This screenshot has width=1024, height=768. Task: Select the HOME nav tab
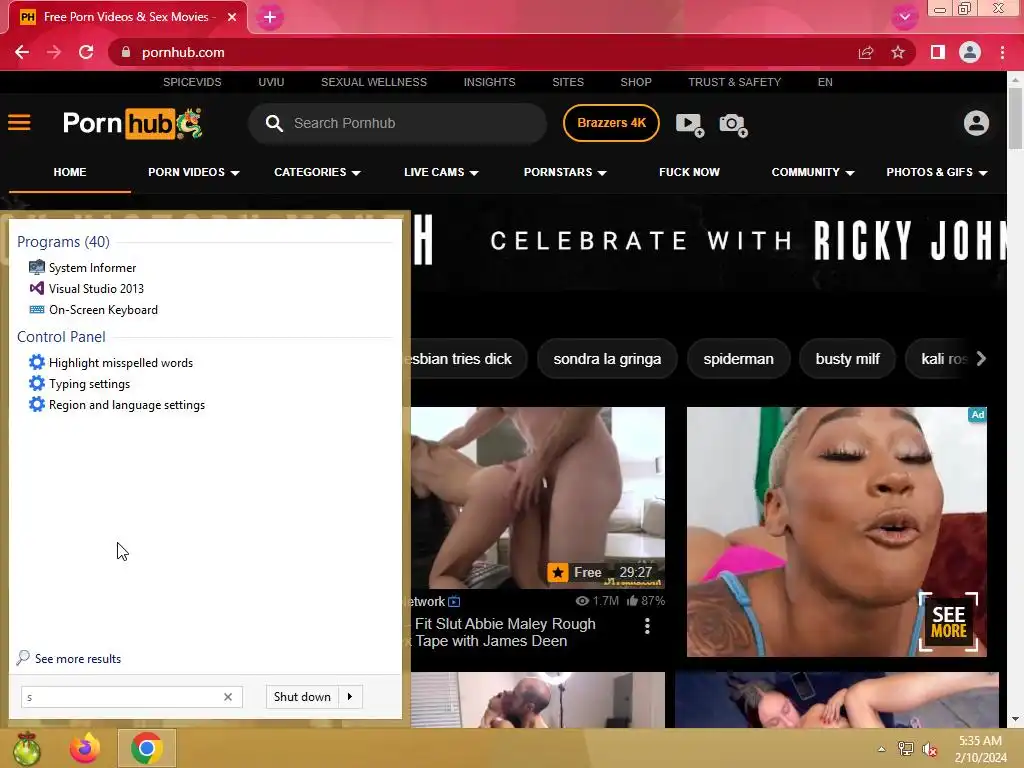coord(70,172)
